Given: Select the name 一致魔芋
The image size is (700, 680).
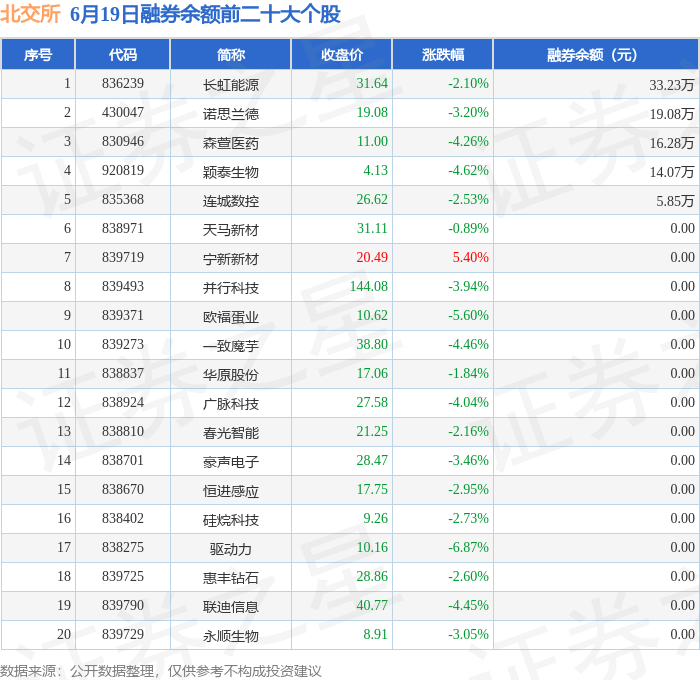Looking at the screenshot, I should tap(231, 346).
